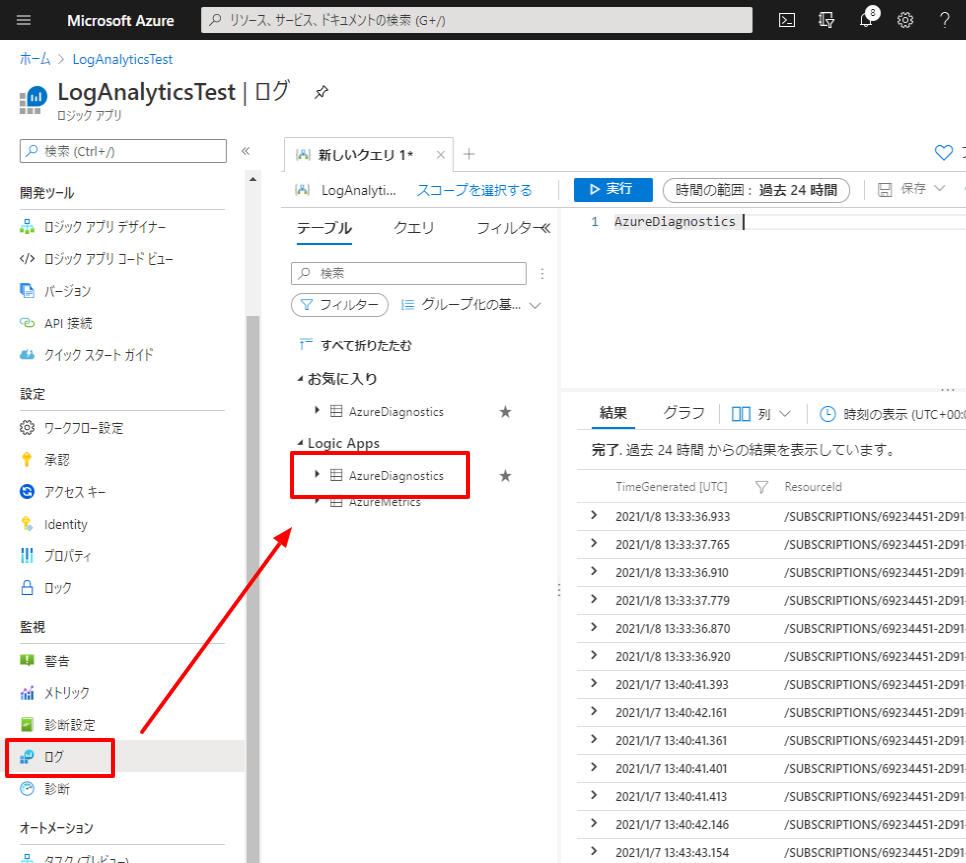Viewport: 966px width, 863px height.
Task: Open the Azure portal hamburger menu
Action: click(23, 20)
